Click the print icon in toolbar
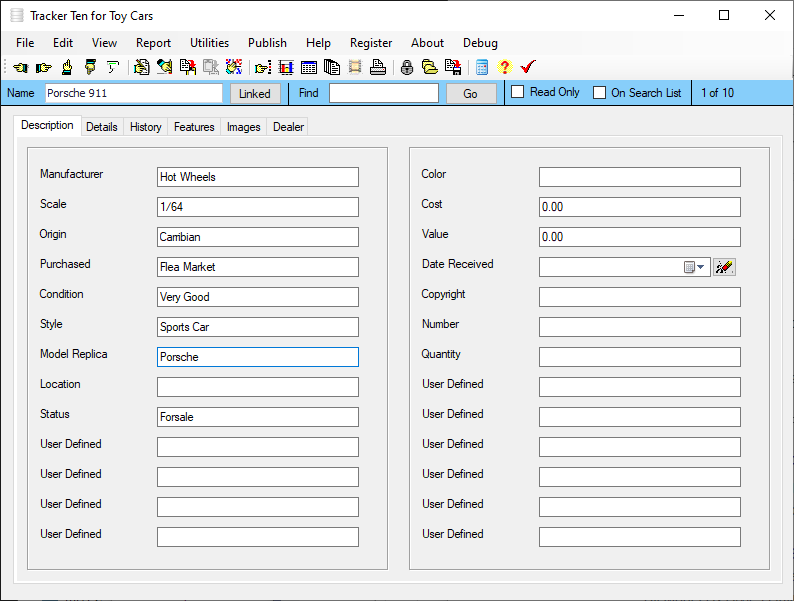794x601 pixels. pos(378,68)
